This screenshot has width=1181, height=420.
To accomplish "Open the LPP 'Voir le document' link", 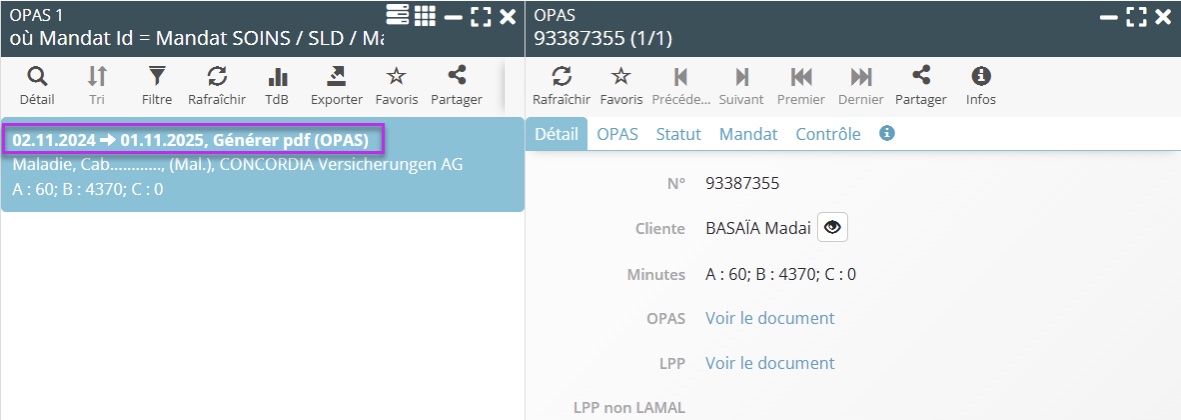I will [770, 363].
